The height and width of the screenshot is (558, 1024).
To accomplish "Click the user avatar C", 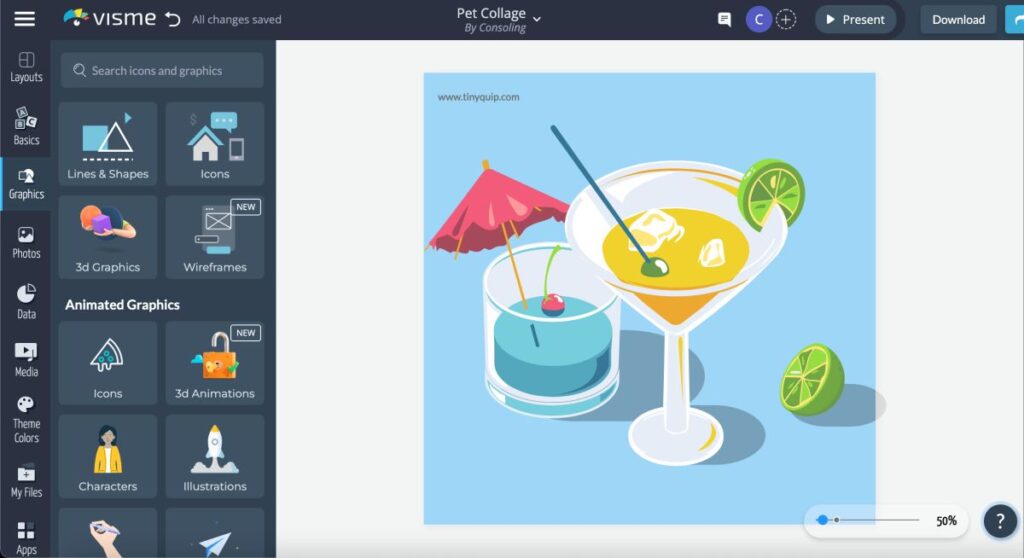I will (758, 20).
